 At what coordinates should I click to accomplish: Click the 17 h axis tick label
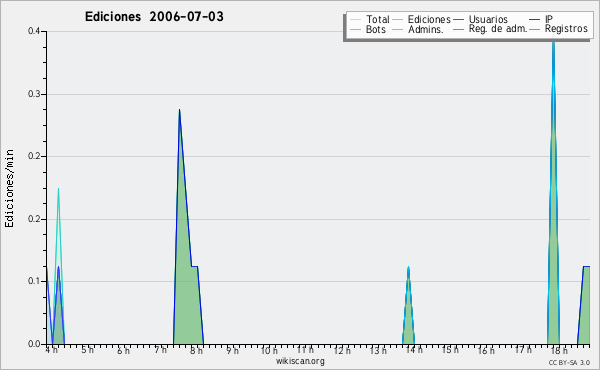click(523, 350)
